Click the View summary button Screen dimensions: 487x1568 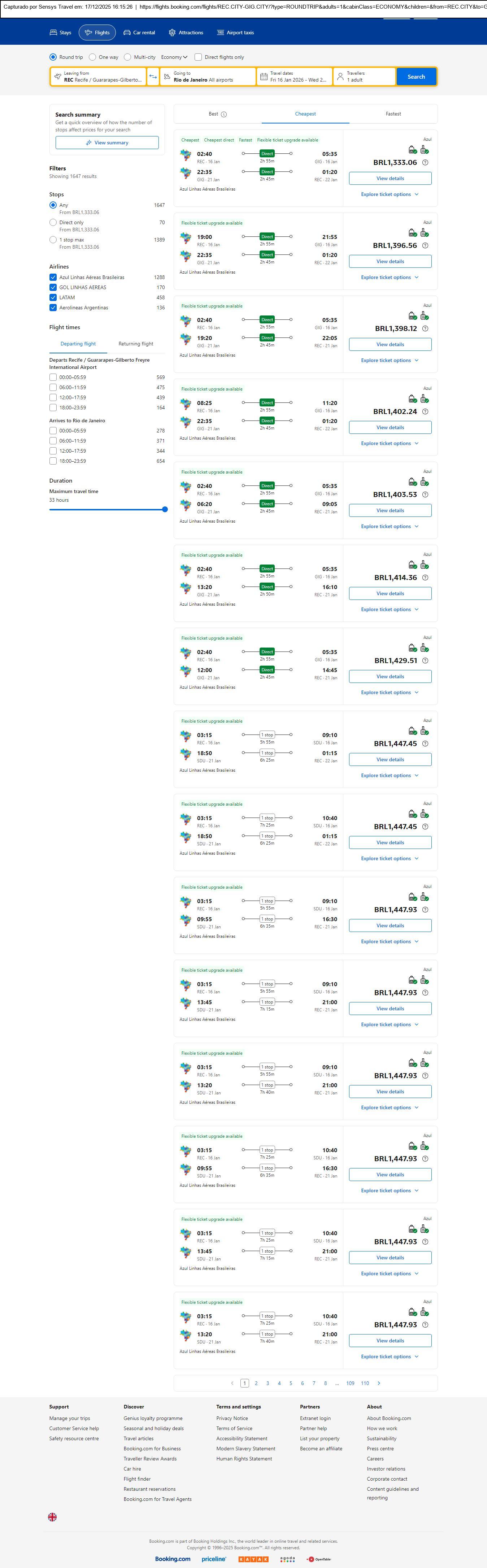pyautogui.click(x=107, y=143)
